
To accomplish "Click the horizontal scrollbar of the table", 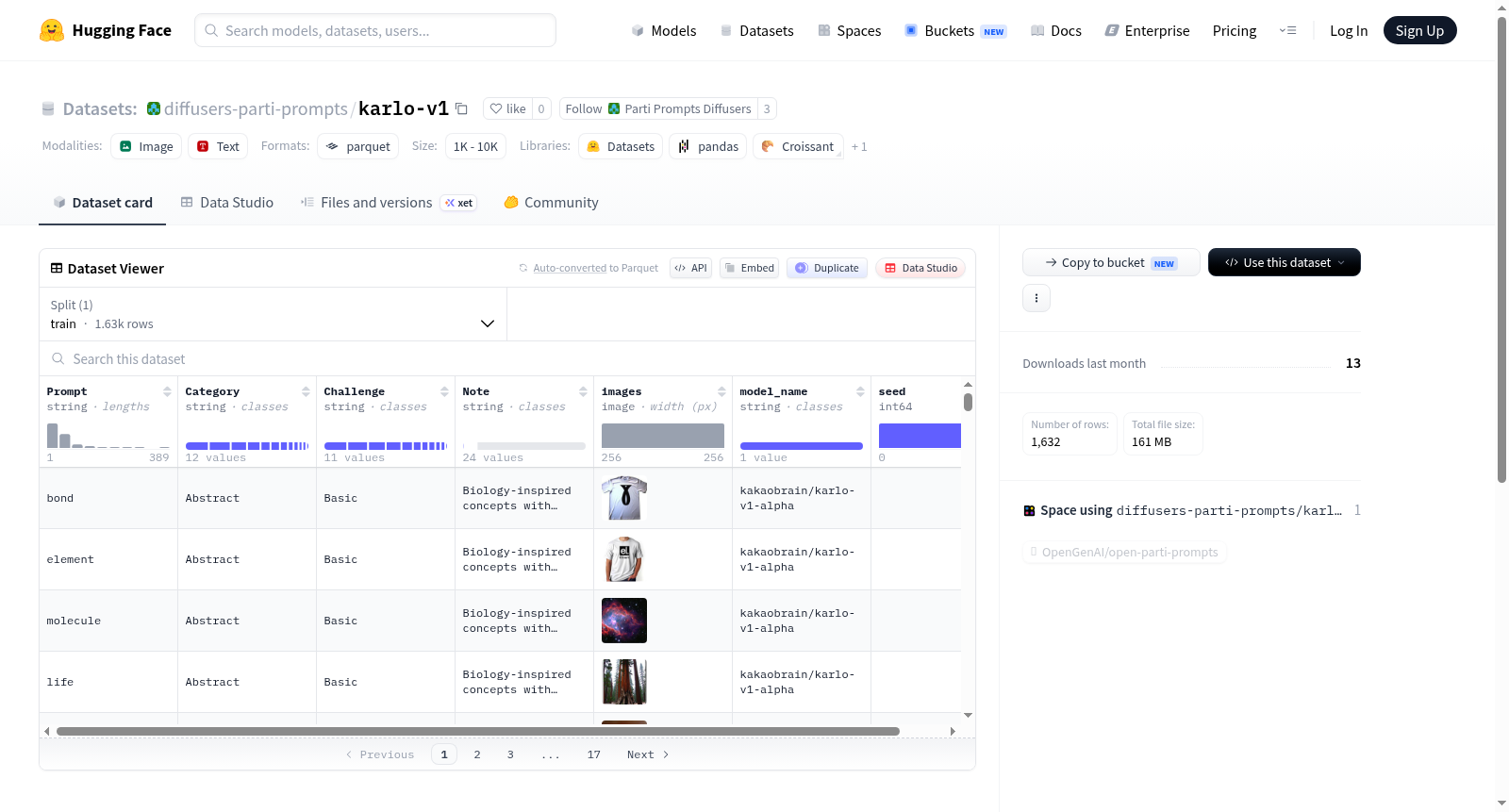I will tap(478, 731).
